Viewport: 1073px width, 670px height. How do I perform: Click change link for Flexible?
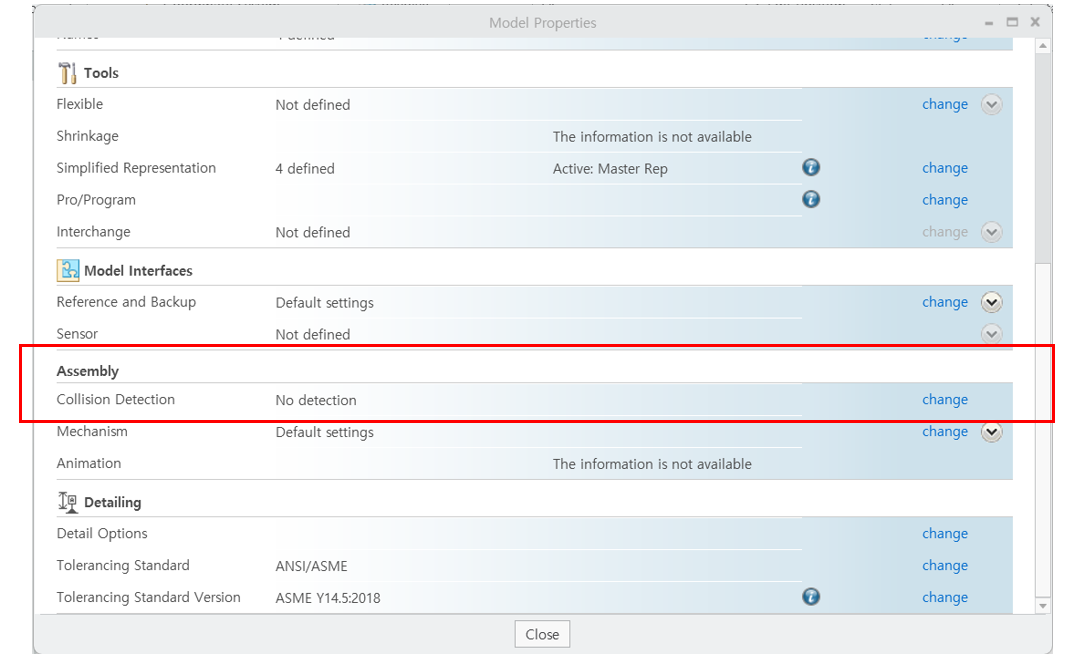click(x=944, y=104)
